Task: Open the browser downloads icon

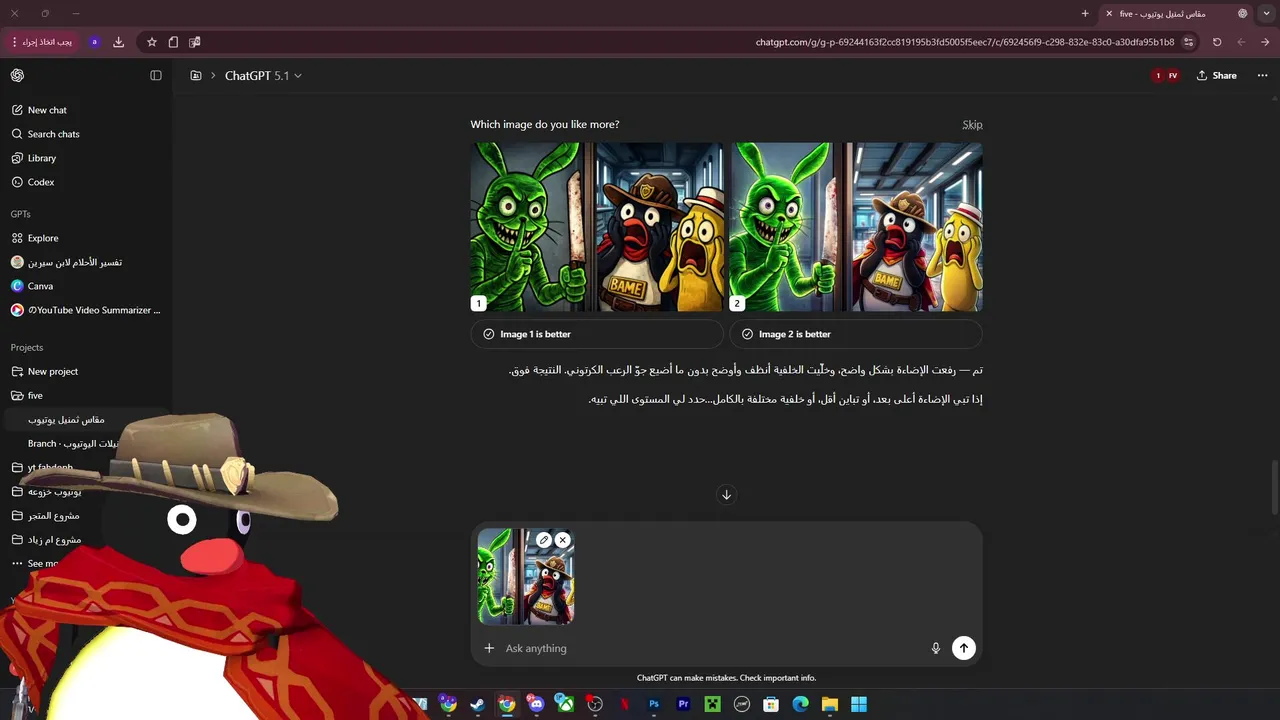Action: tap(119, 42)
